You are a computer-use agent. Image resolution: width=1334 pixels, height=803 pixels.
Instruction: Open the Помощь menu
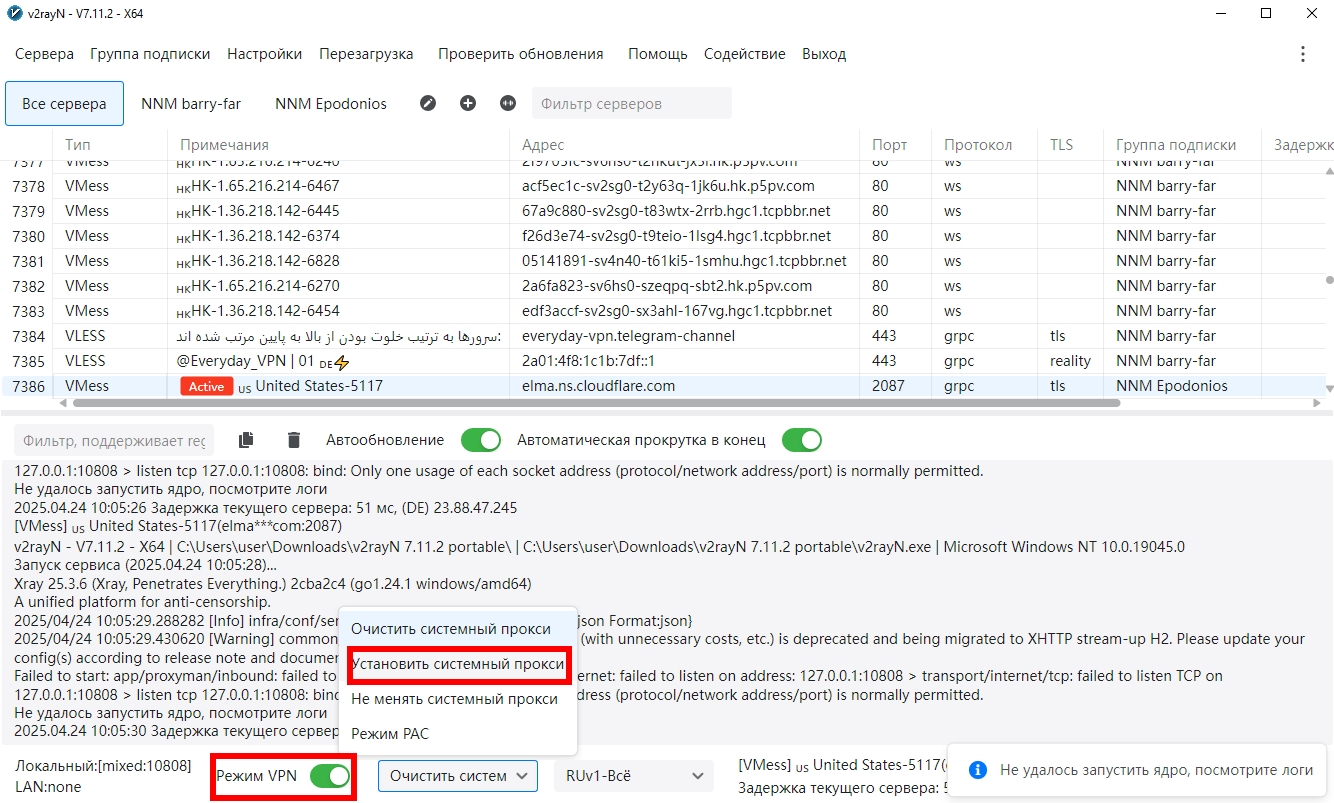click(657, 54)
